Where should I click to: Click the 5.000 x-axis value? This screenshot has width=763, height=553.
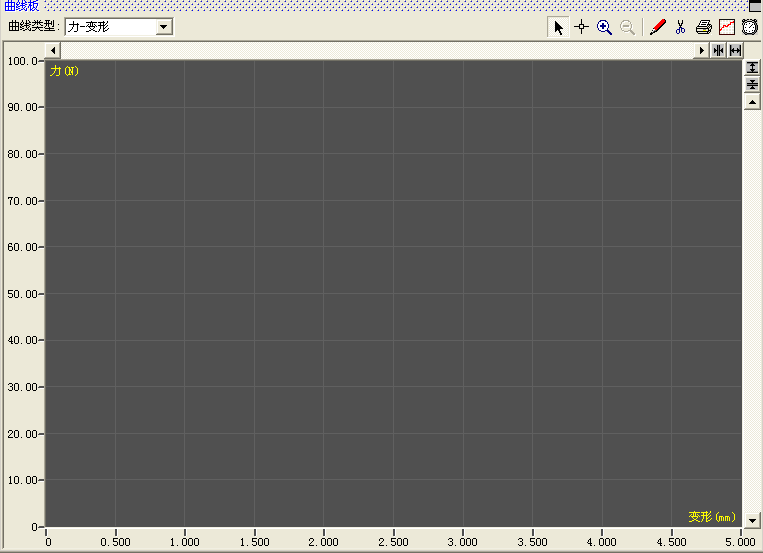pos(740,542)
